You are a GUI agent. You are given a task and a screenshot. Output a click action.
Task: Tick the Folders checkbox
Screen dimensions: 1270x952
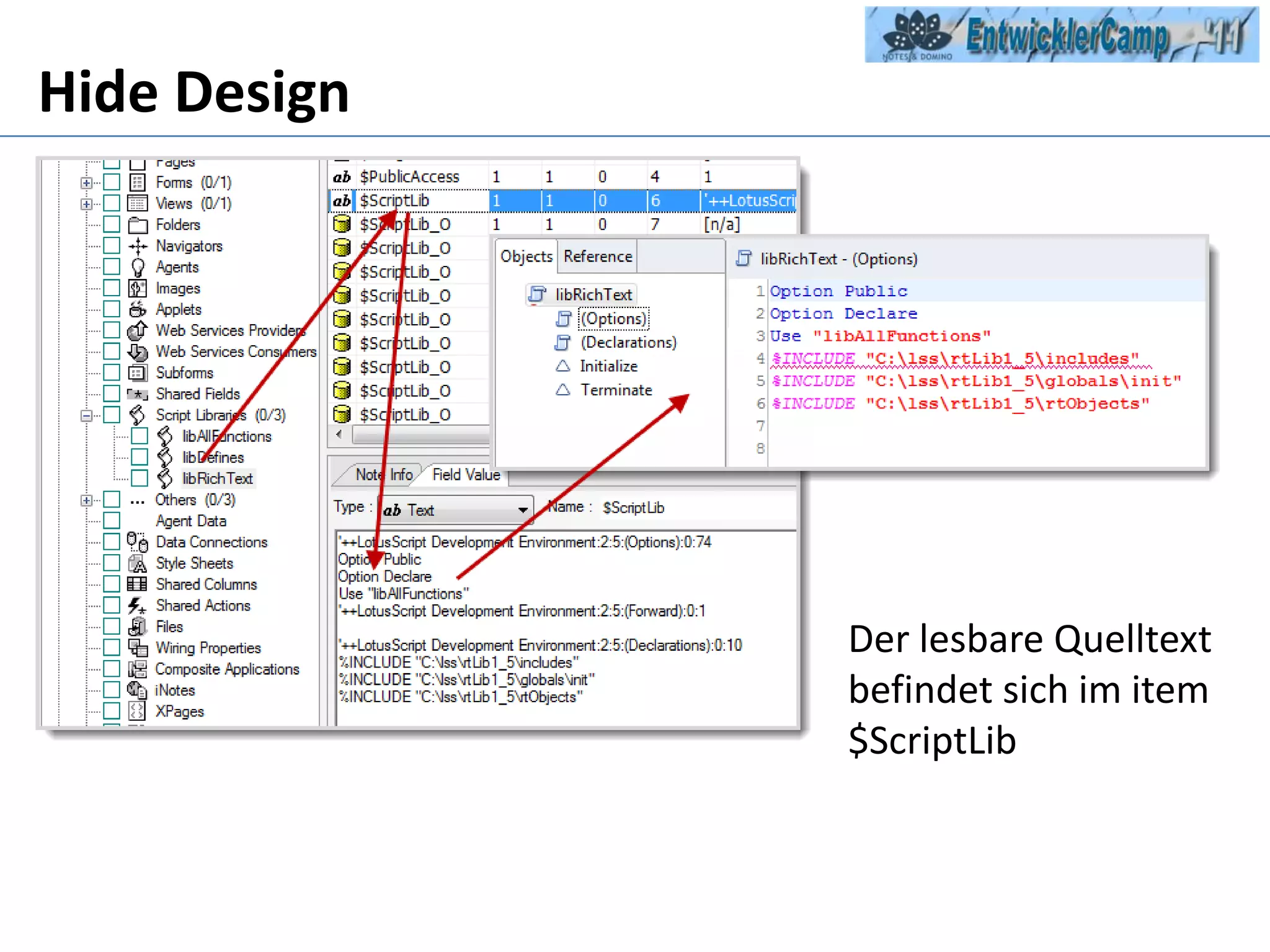tap(112, 224)
